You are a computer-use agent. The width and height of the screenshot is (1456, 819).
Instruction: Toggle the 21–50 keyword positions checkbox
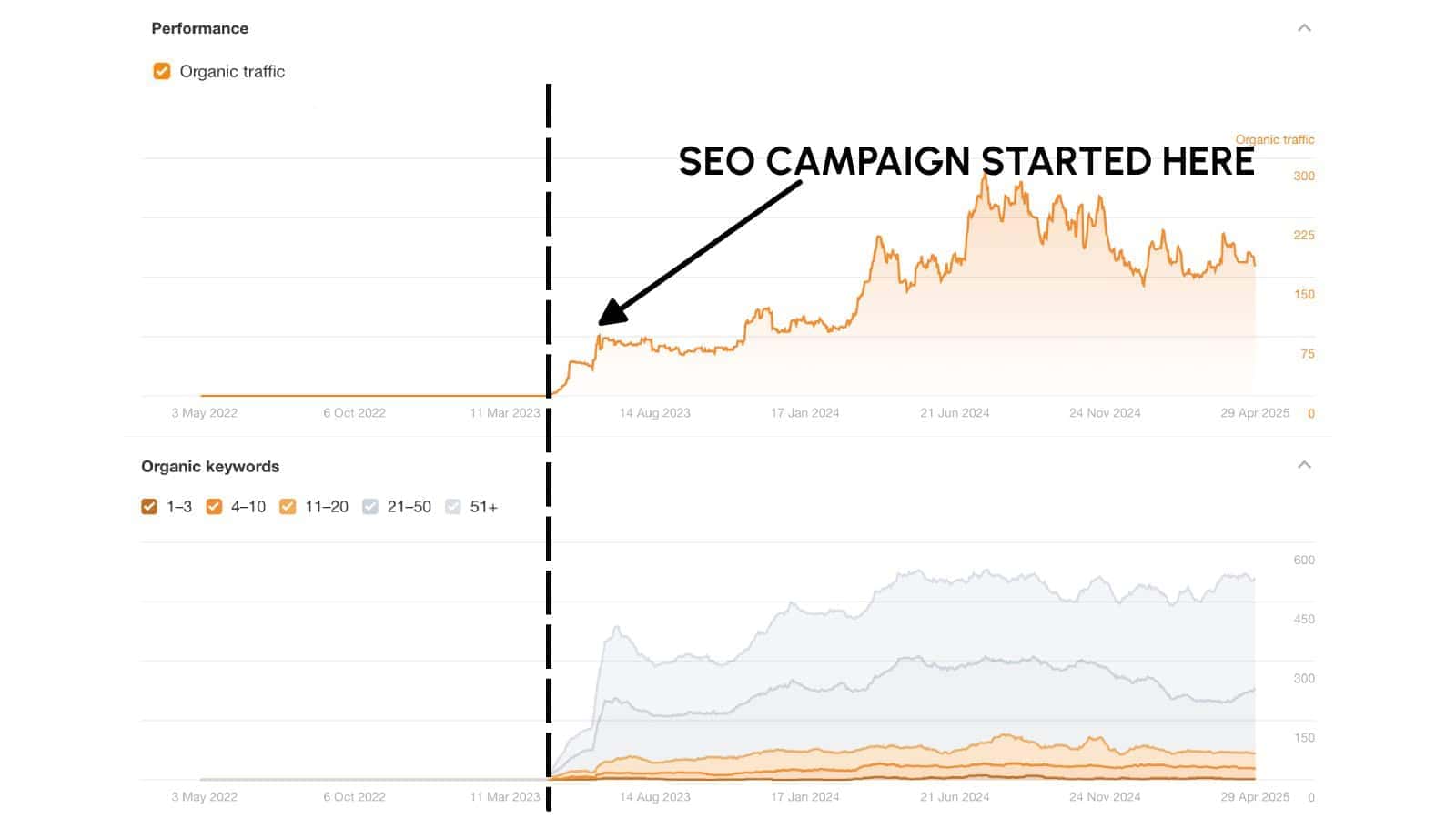tap(370, 507)
